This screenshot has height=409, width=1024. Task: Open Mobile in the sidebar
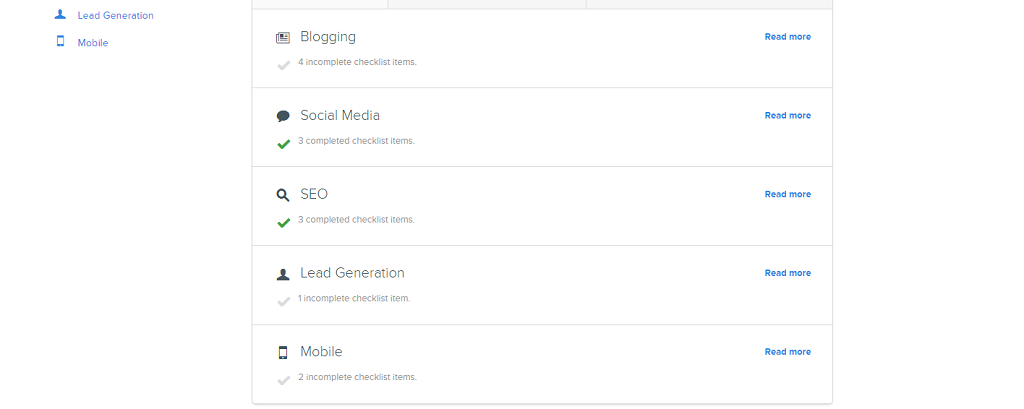(x=93, y=42)
